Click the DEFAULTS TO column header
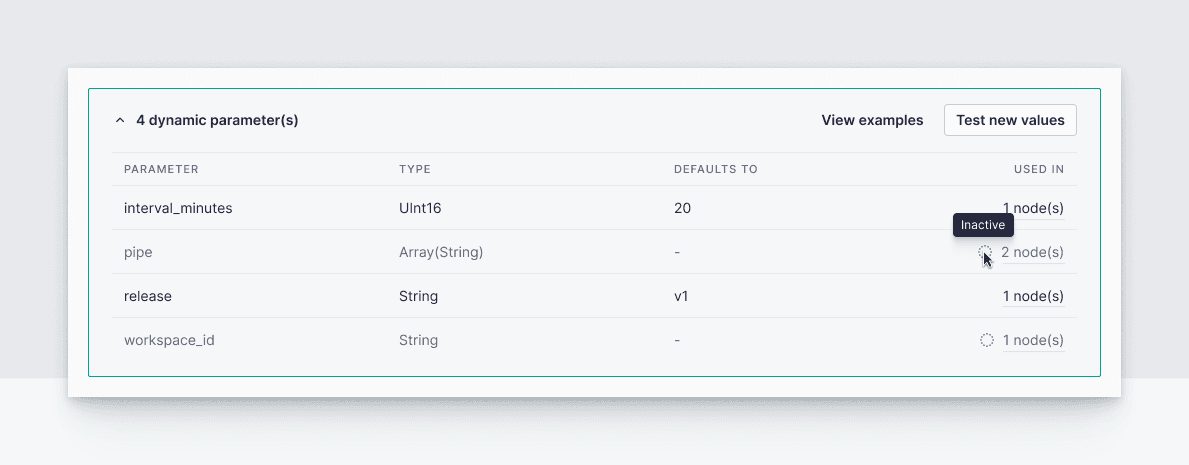Viewport: 1189px width, 465px height. point(715,169)
